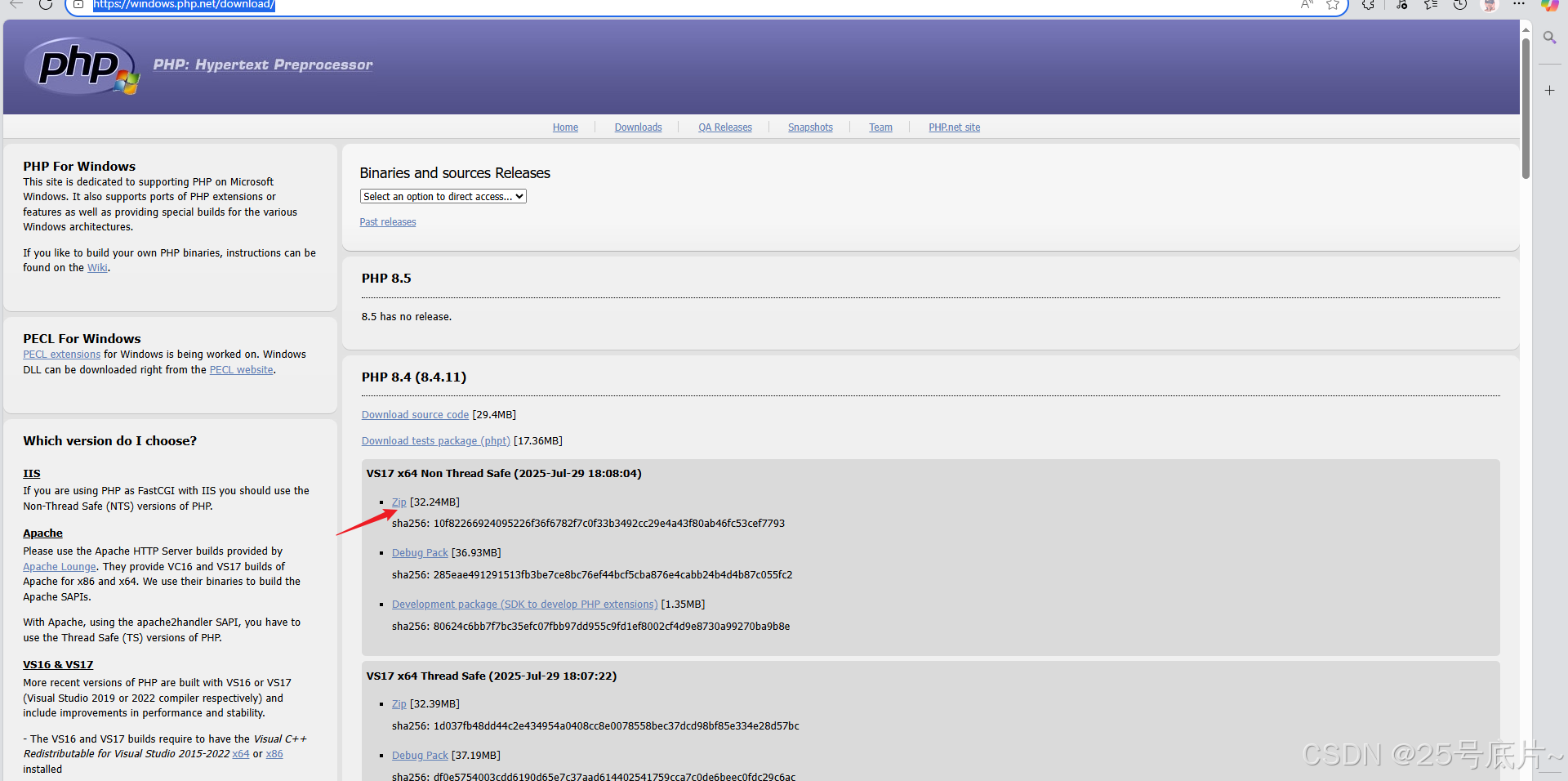The image size is (1568, 781).
Task: Open the Snapshots navigation item
Action: [810, 127]
